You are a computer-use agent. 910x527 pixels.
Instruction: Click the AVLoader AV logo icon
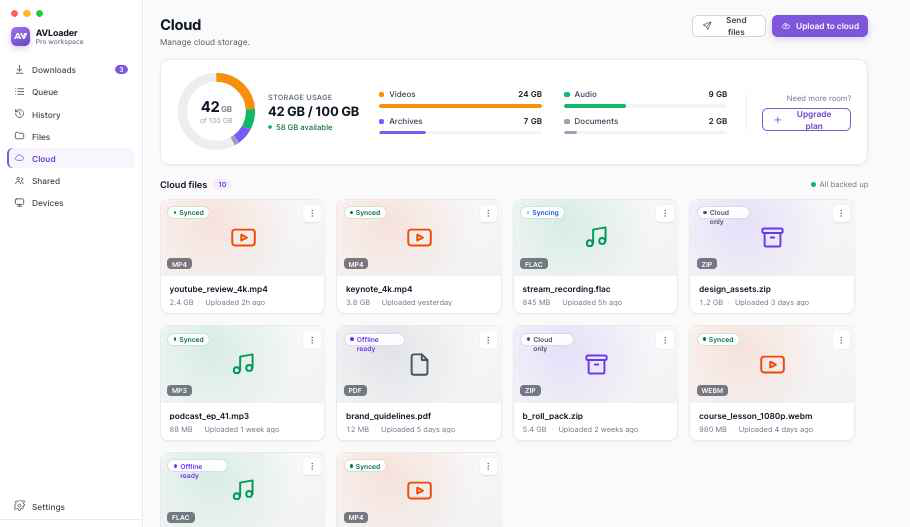pyautogui.click(x=20, y=36)
